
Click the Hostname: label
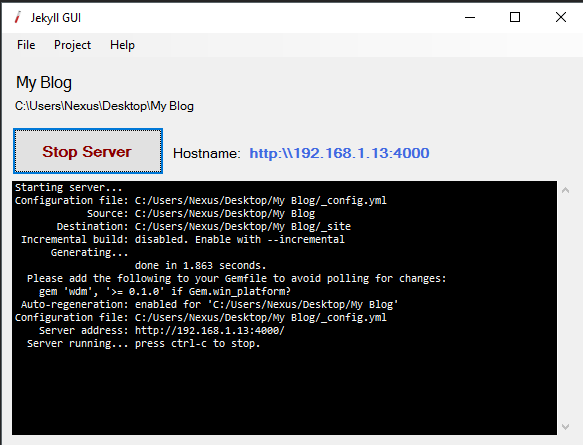click(207, 153)
